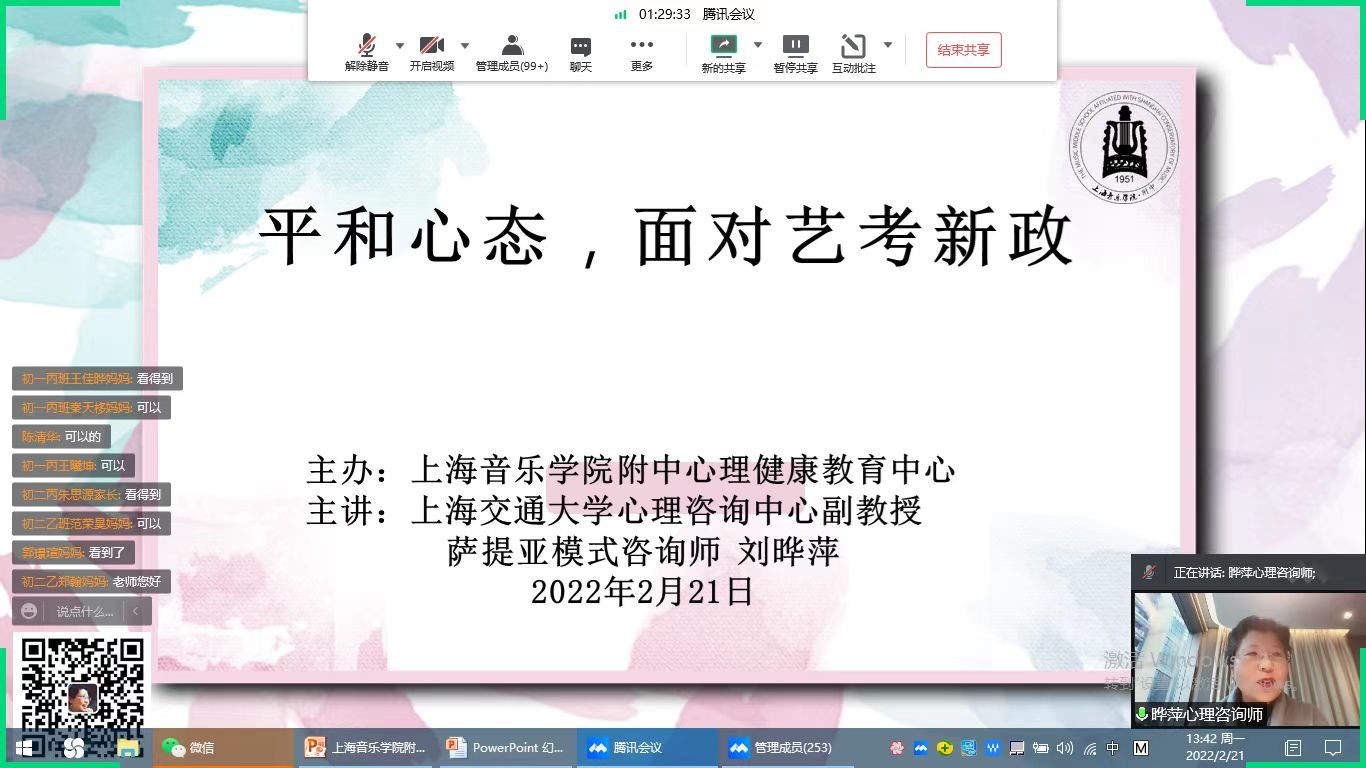This screenshot has height=768, width=1366.
Task: Click the green network signal indicator
Action: tap(620, 14)
